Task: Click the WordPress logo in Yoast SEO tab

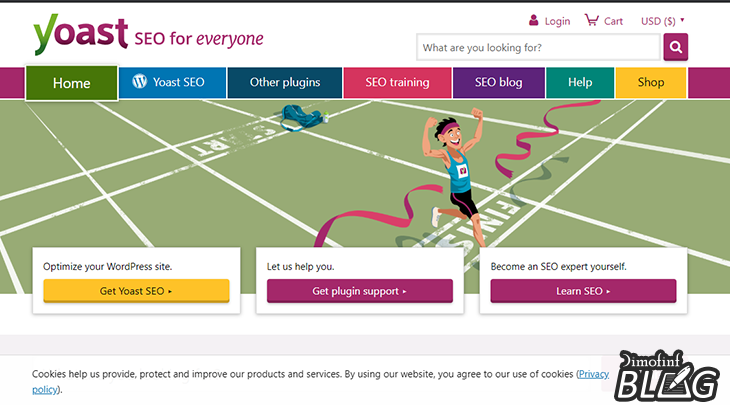Action: (x=140, y=81)
